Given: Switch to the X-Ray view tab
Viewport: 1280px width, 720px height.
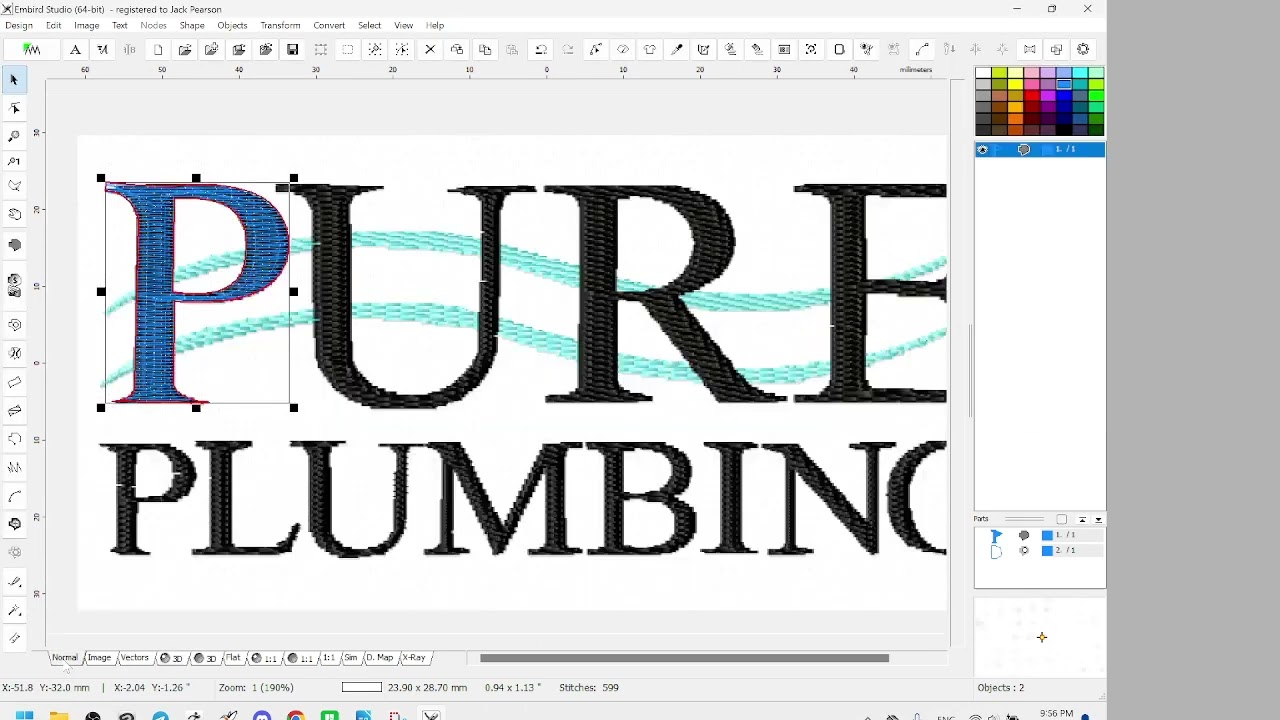Looking at the screenshot, I should (x=414, y=658).
